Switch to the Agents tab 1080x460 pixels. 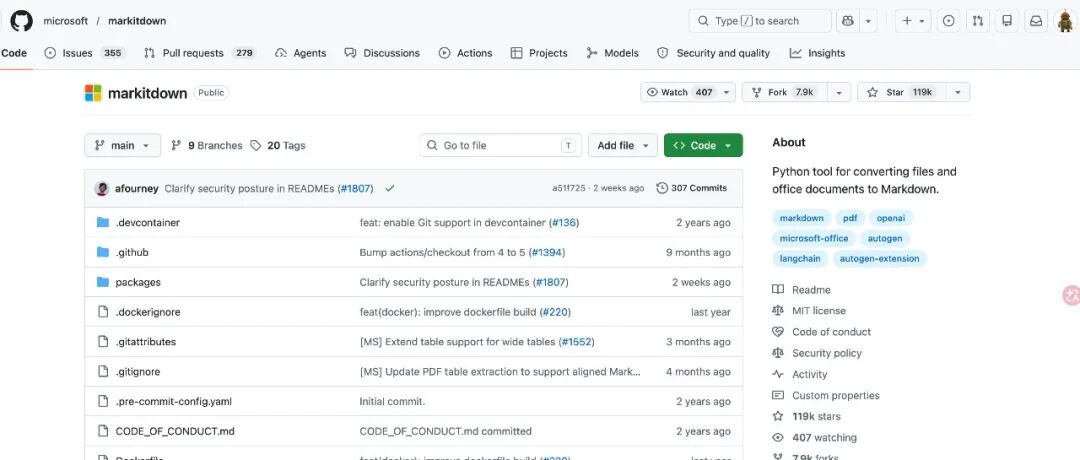pos(300,53)
